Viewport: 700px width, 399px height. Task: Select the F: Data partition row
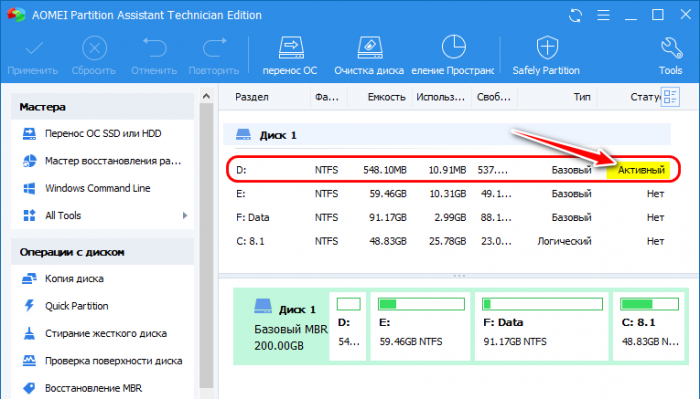451,217
